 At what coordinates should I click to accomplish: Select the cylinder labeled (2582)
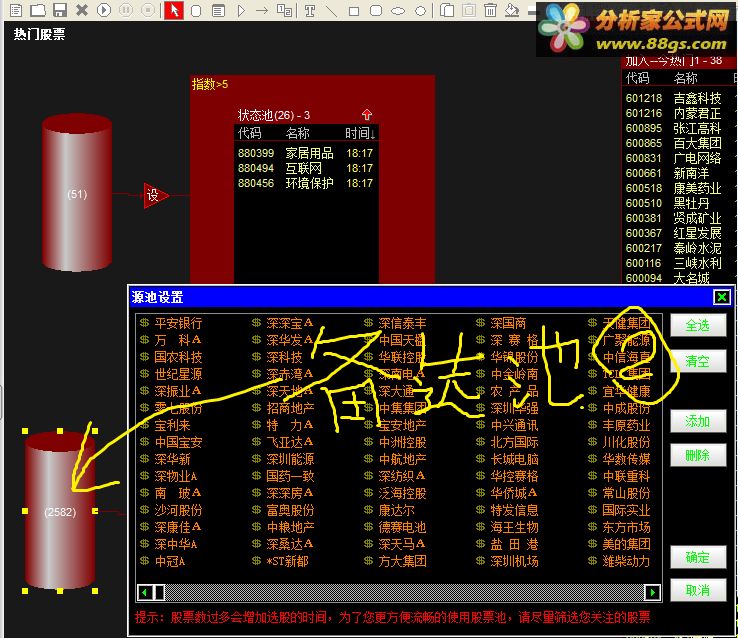(60, 510)
